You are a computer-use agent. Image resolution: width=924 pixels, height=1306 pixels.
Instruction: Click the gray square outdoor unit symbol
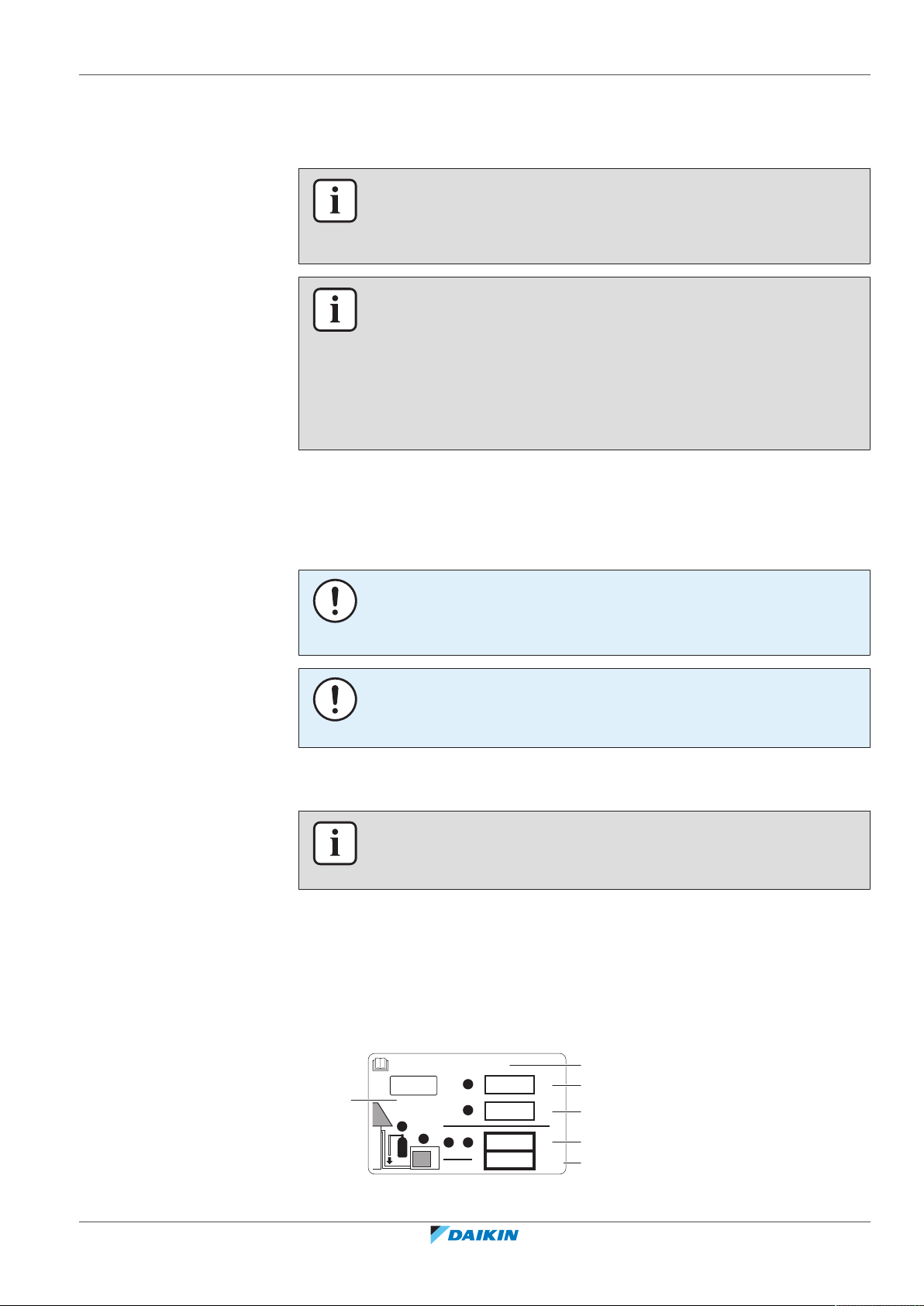tap(422, 1159)
